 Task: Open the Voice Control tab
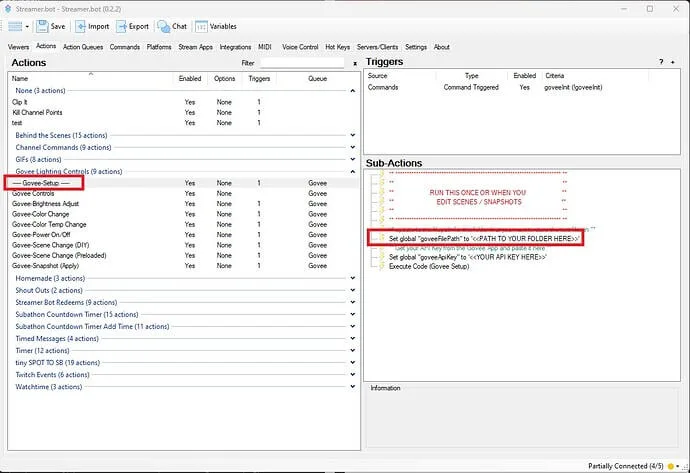[x=300, y=47]
